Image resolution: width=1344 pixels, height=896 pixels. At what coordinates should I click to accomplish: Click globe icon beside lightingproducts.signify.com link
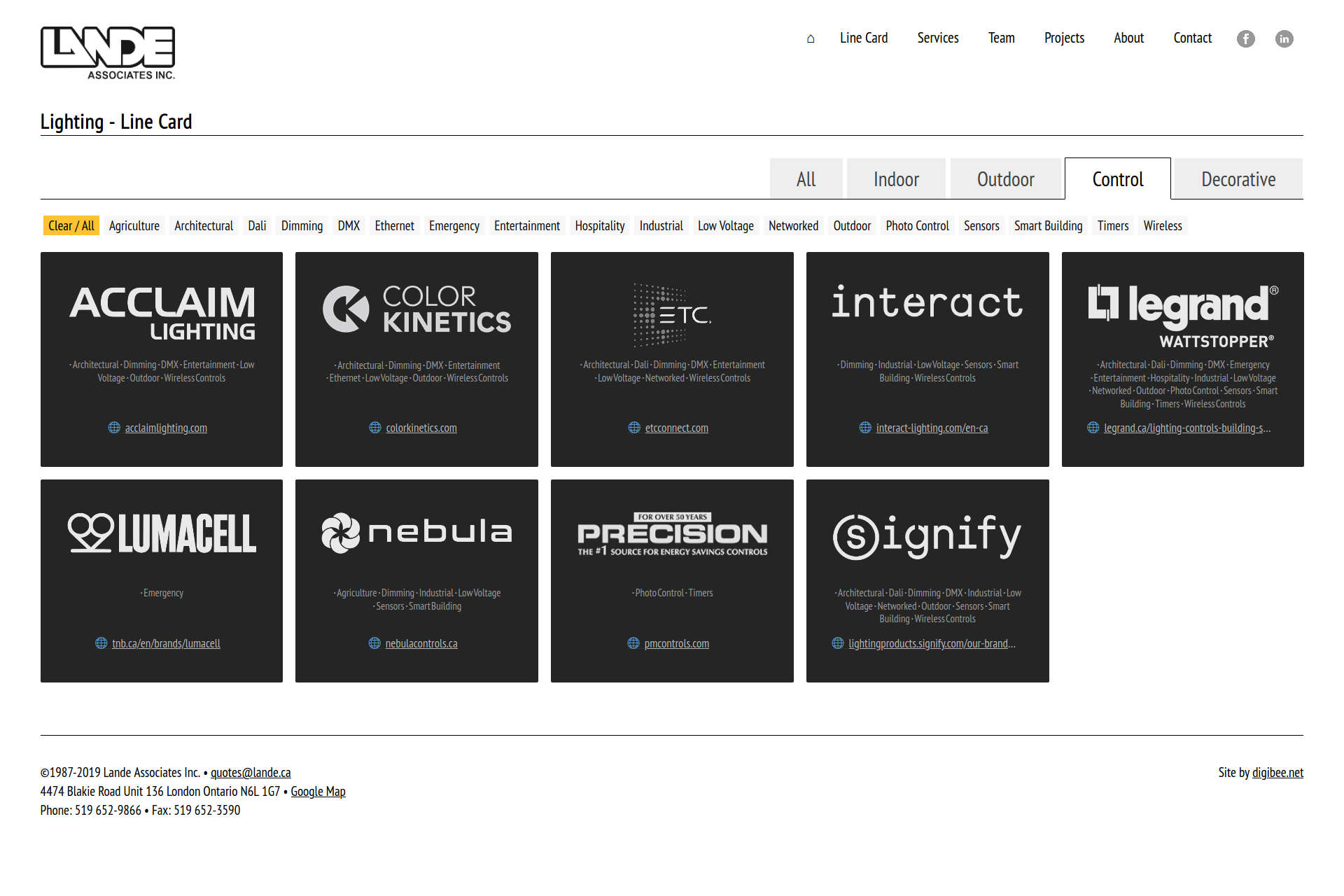click(838, 643)
